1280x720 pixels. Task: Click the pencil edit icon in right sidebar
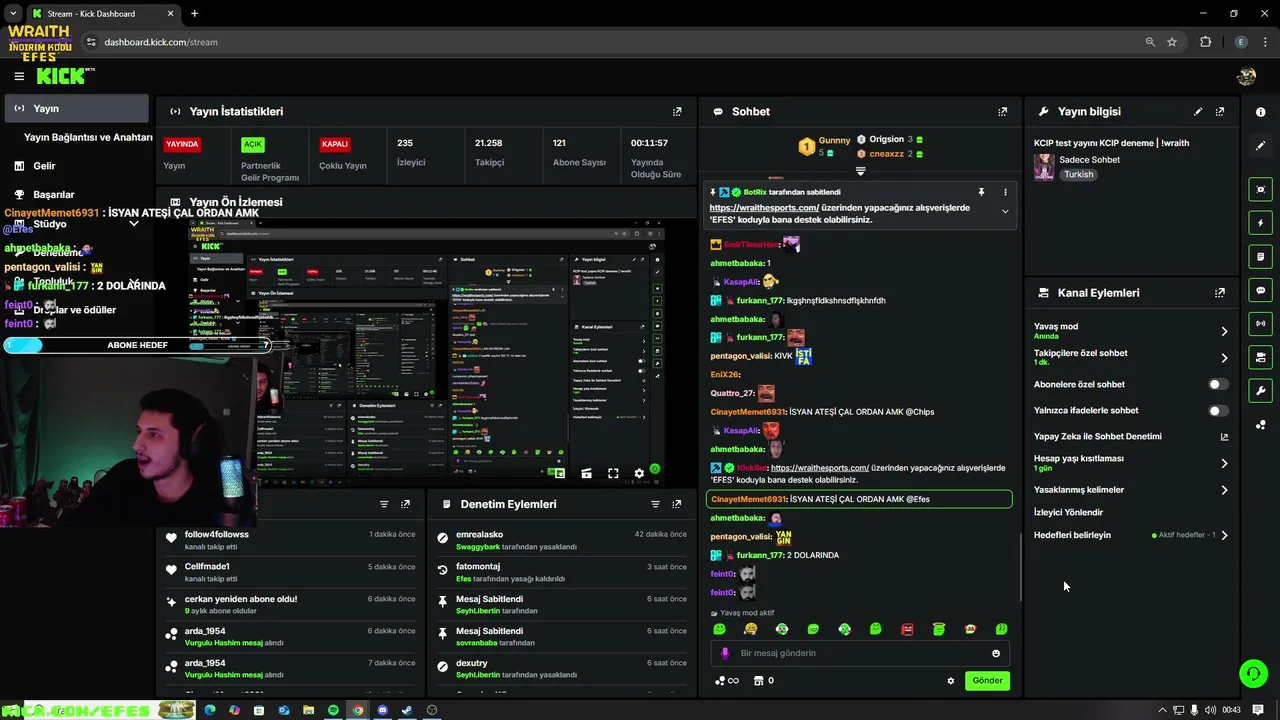(1261, 145)
